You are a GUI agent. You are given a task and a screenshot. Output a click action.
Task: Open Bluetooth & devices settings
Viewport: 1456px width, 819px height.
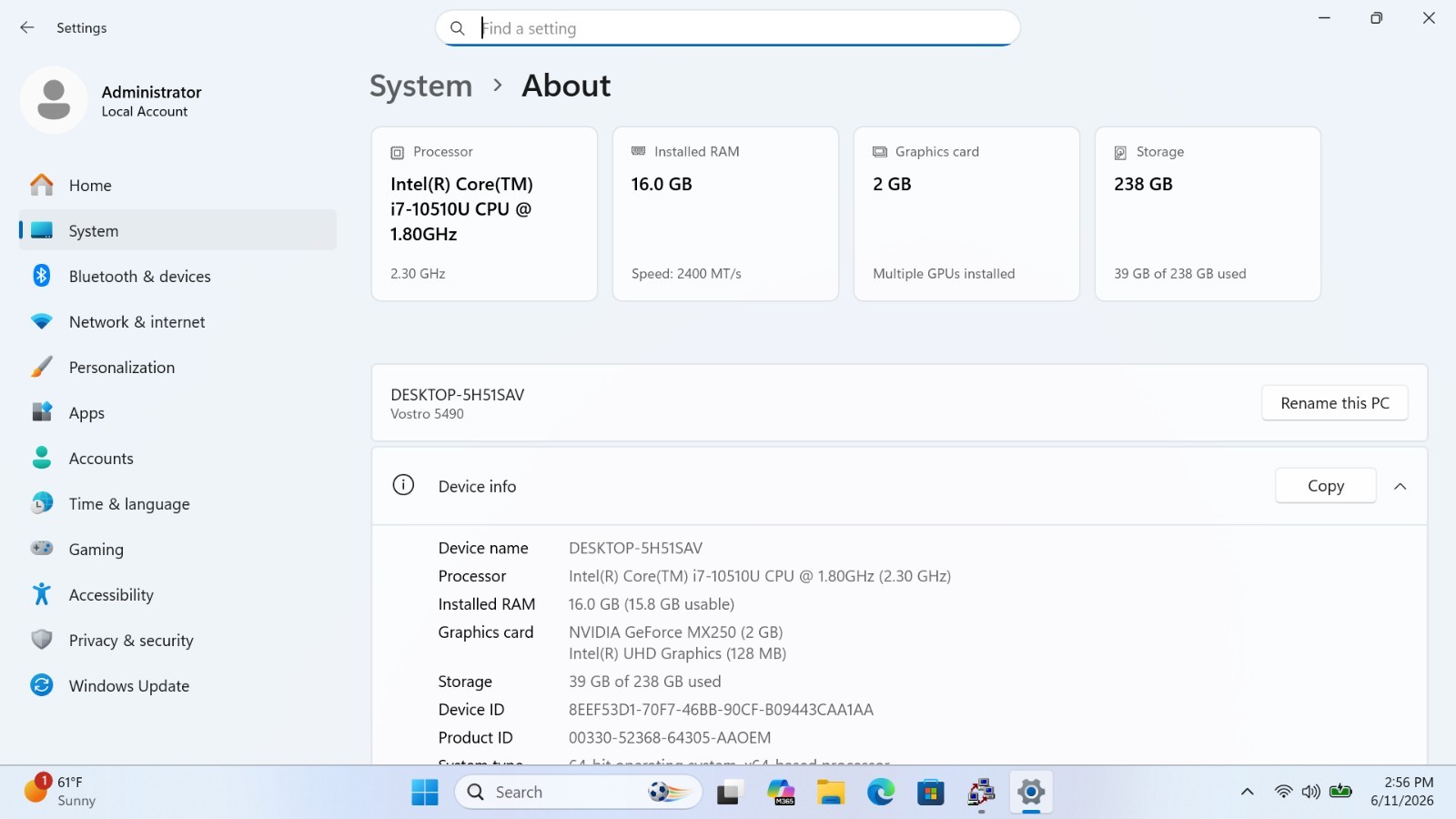coord(177,276)
